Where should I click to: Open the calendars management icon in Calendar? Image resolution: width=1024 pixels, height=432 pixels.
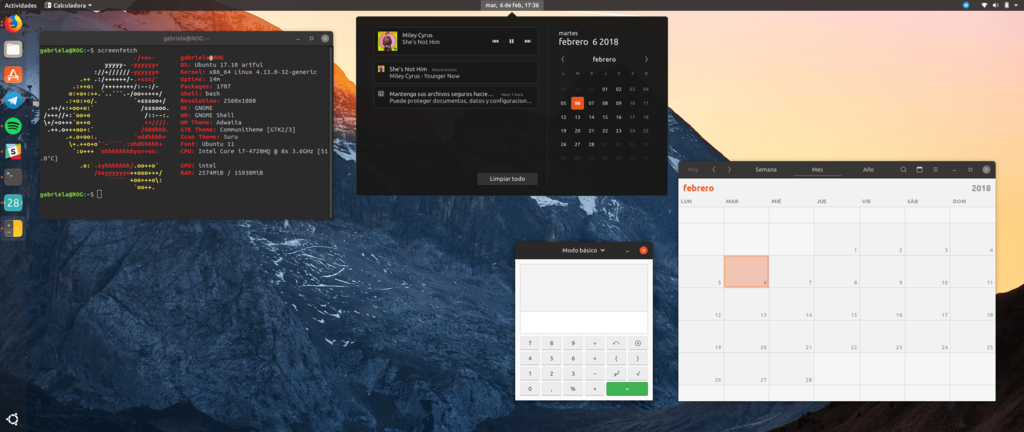(920, 170)
